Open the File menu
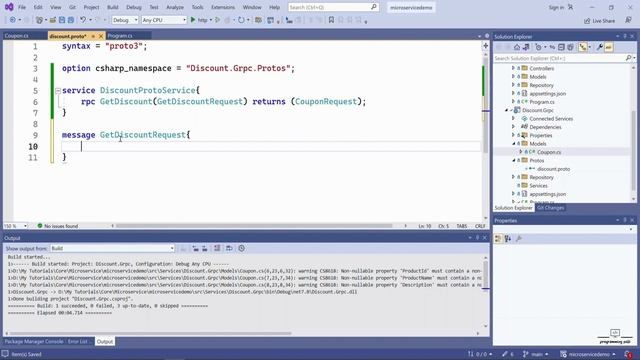The height and width of the screenshot is (360, 640). [22, 7]
